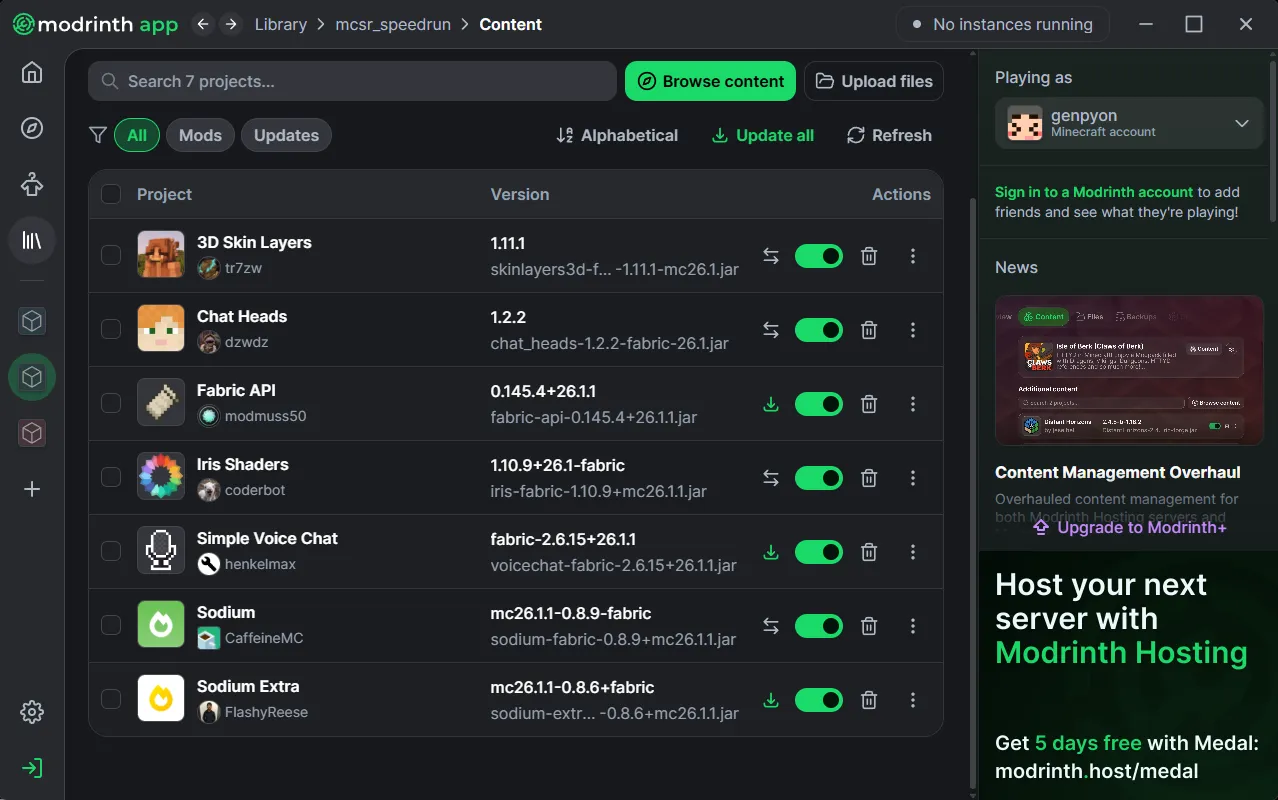Expand the genpyon account dropdown
The height and width of the screenshot is (800, 1278).
pos(1241,123)
